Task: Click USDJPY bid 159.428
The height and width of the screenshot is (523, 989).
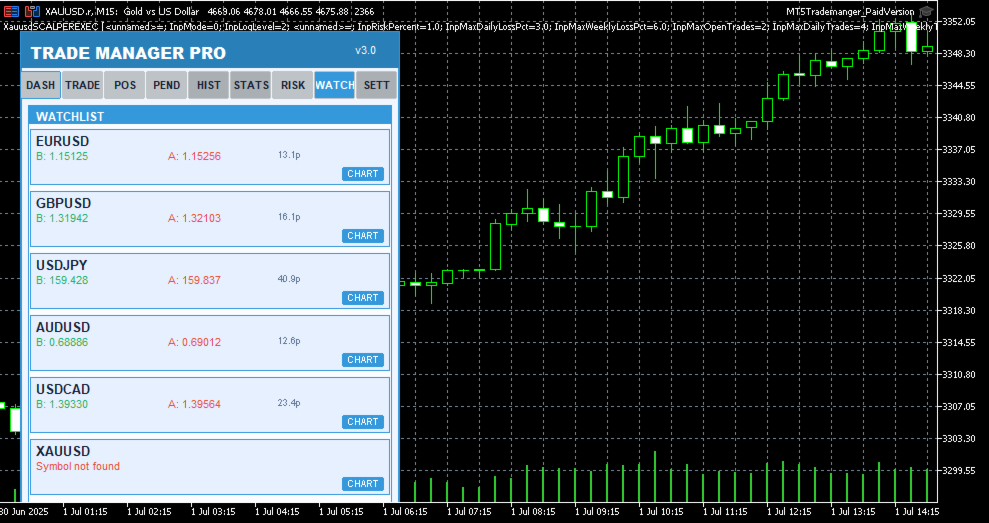Action: [62, 280]
